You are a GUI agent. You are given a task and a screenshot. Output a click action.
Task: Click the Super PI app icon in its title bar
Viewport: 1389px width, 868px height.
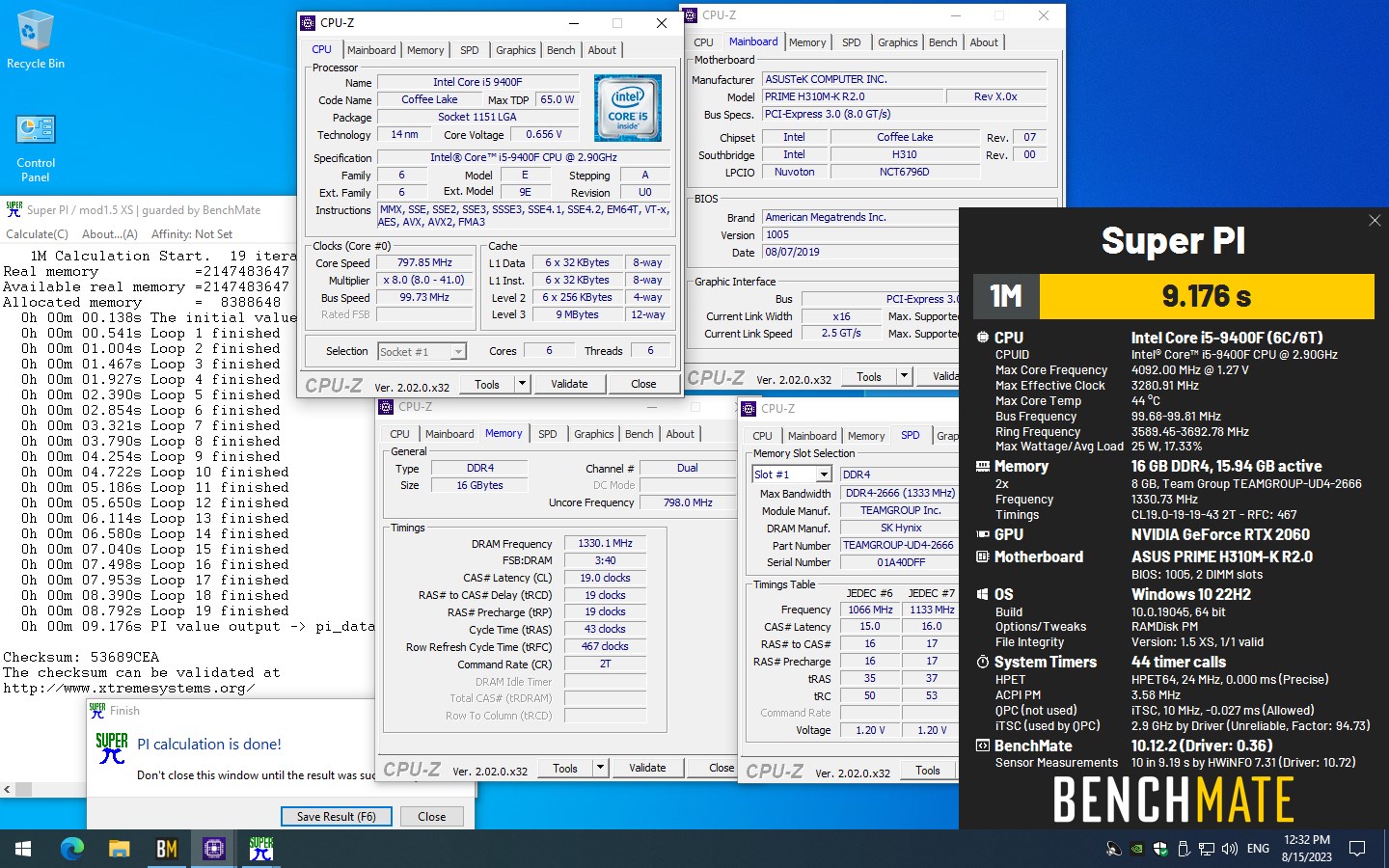[14, 209]
